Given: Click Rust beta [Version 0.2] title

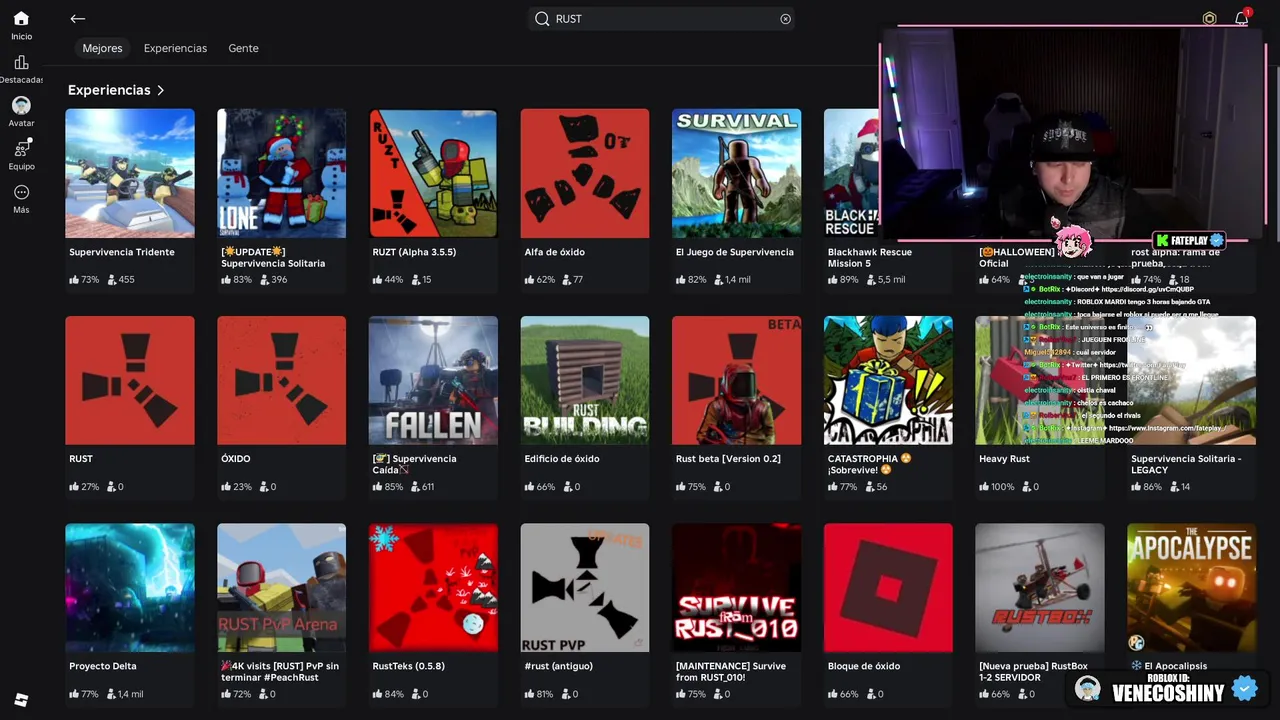Looking at the screenshot, I should 728,459.
